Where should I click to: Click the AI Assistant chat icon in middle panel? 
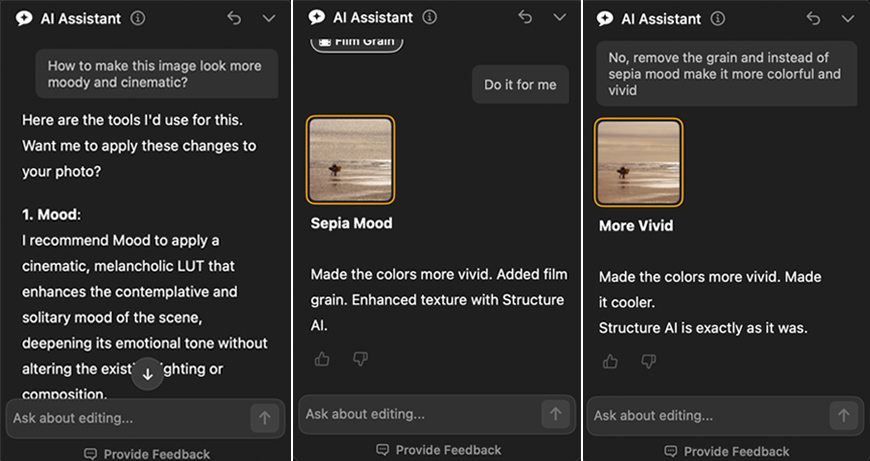(317, 17)
